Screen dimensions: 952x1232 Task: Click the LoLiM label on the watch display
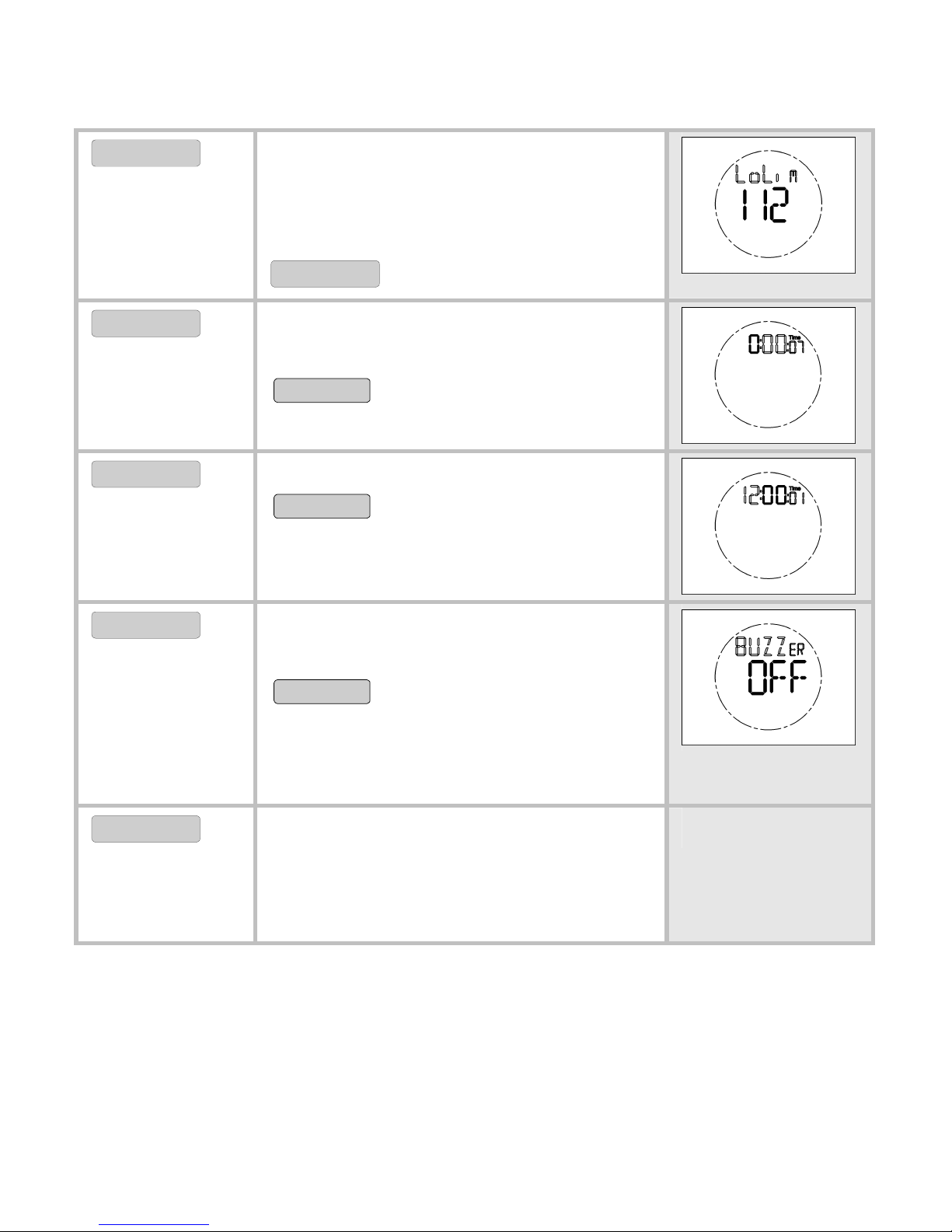766,176
